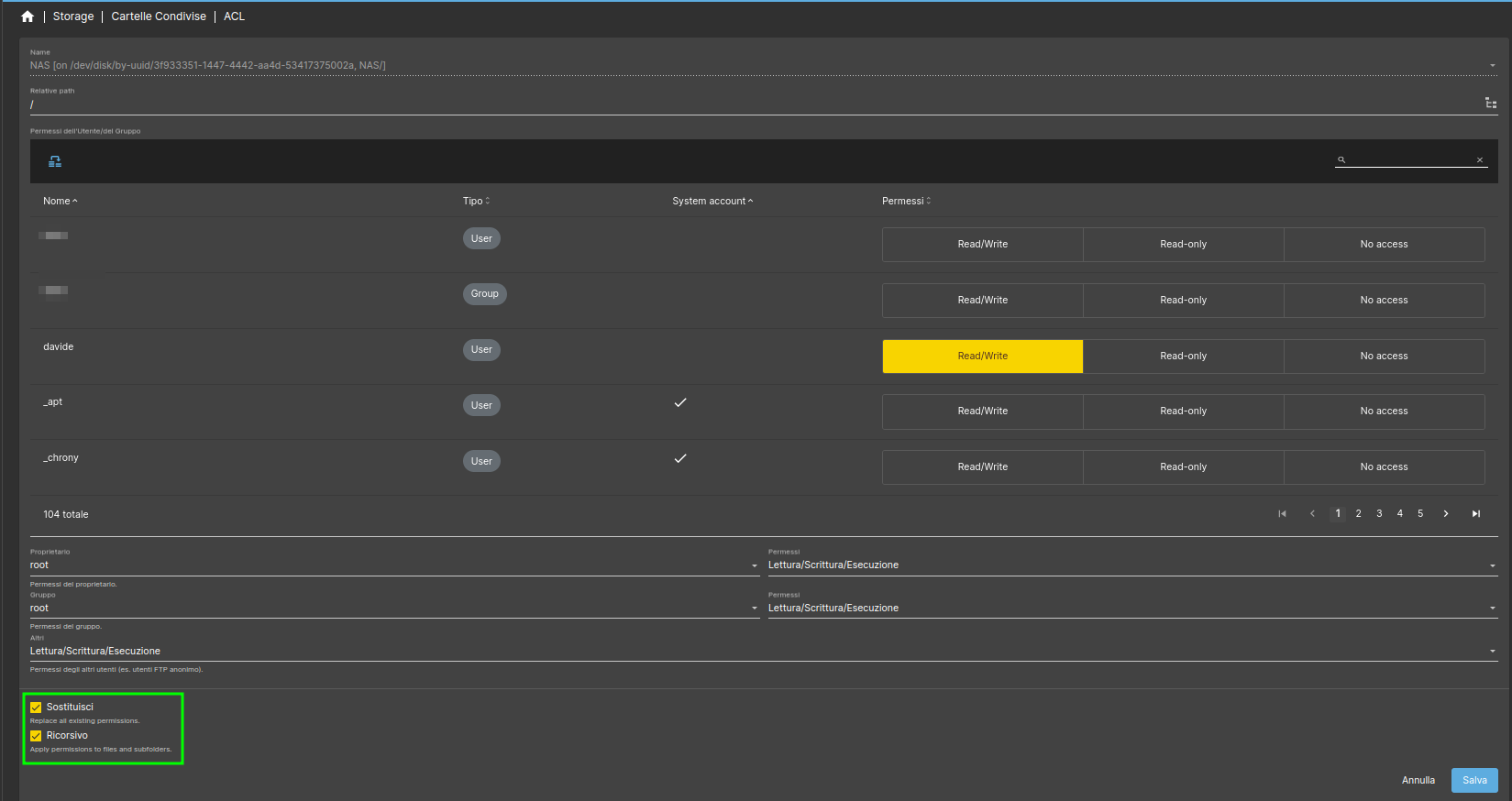Sort by System account column
Viewport: 1512px width, 801px height.
(712, 201)
